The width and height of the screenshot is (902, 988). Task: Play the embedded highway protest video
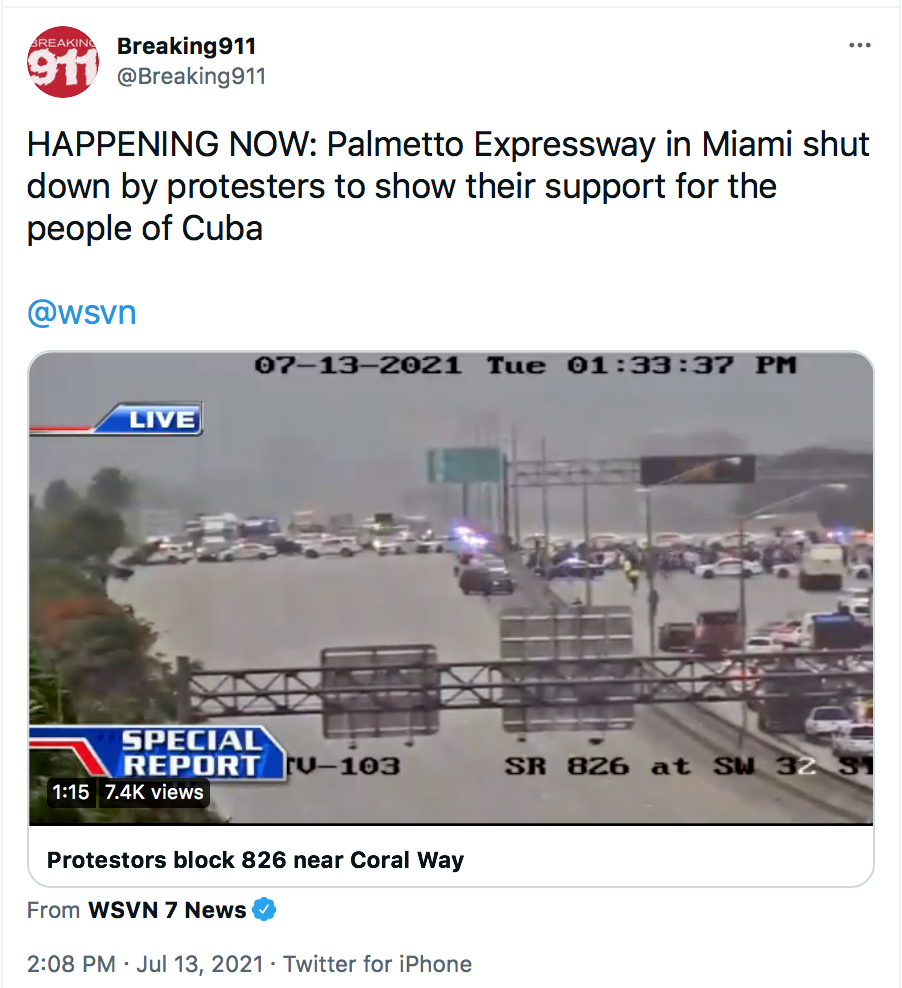(451, 588)
